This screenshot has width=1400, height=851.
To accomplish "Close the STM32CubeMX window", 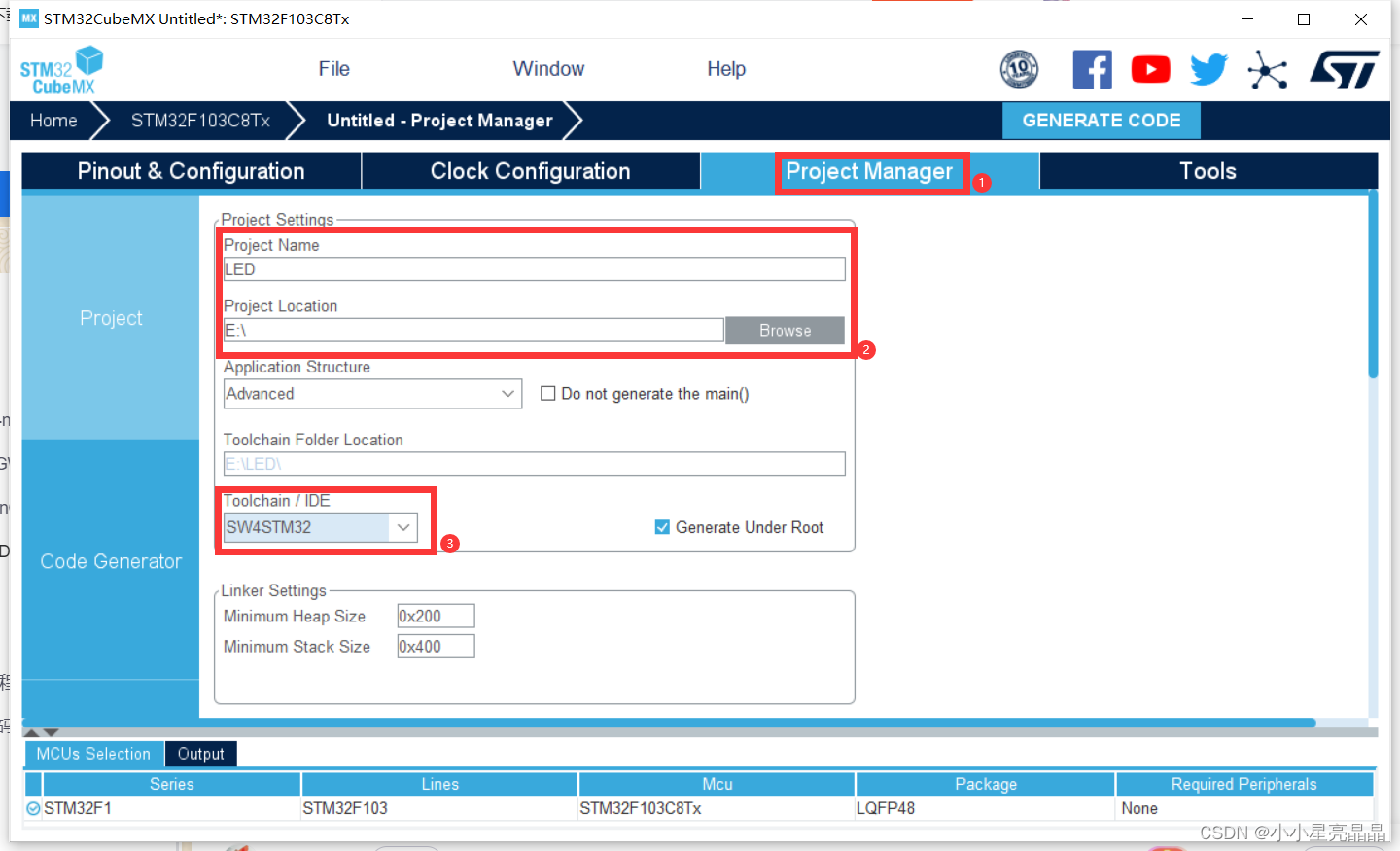I will click(1361, 19).
